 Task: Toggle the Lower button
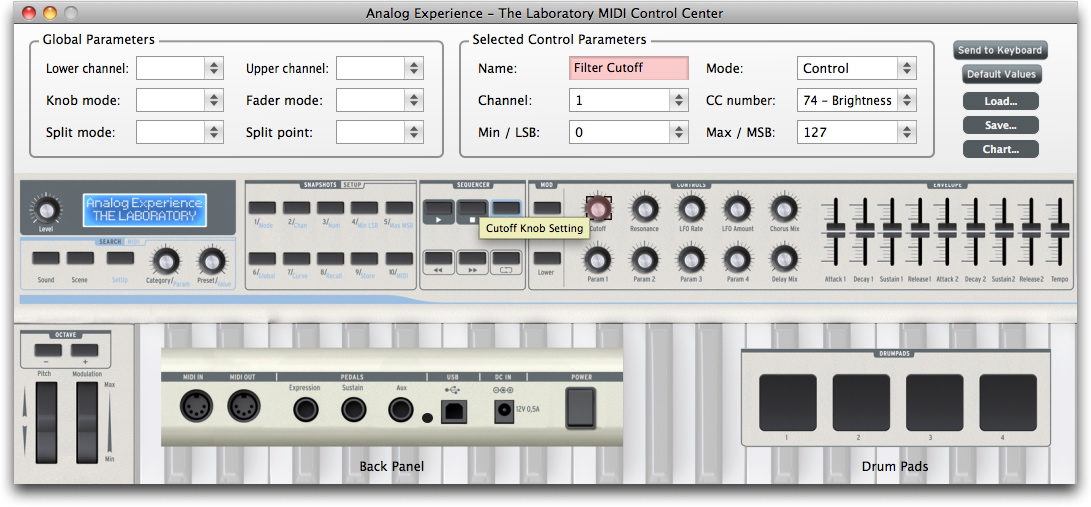tap(547, 258)
